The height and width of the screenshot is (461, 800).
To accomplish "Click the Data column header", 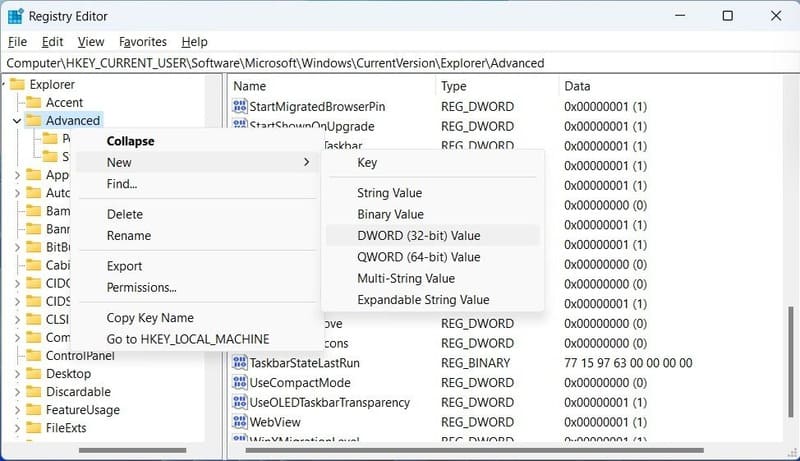I will pyautogui.click(x=671, y=86).
